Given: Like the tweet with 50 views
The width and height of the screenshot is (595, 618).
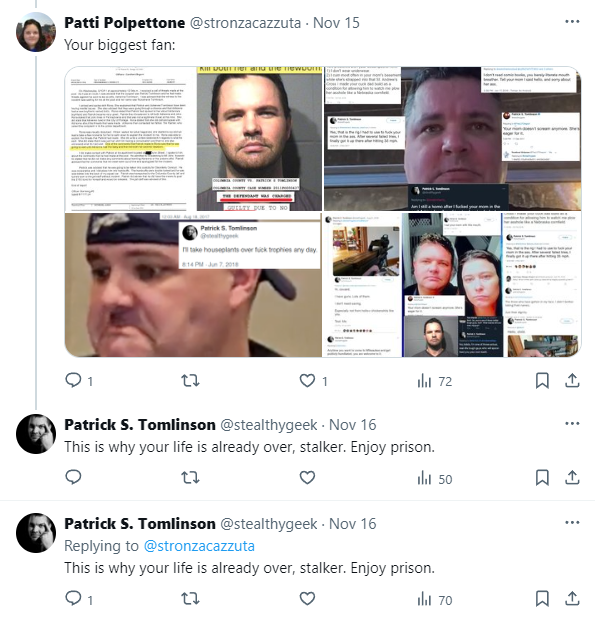Looking at the screenshot, I should click(307, 478).
